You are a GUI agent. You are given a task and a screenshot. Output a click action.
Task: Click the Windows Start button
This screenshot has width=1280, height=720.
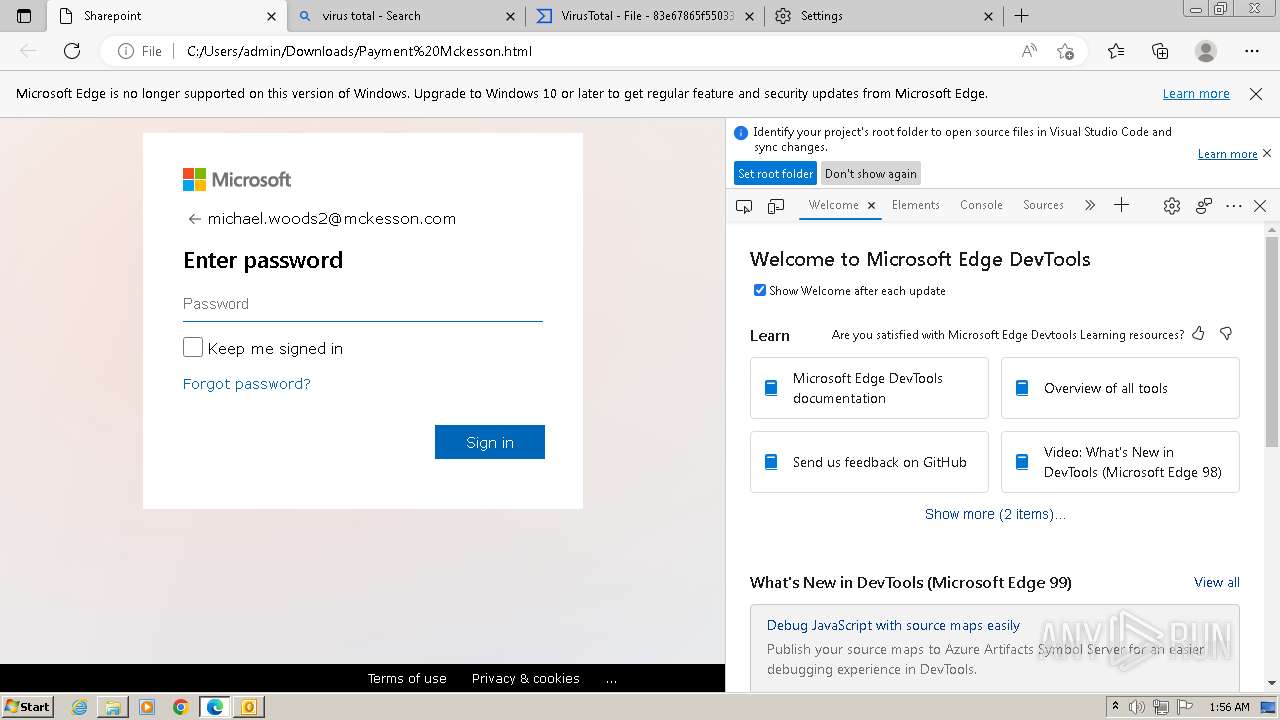pos(28,707)
